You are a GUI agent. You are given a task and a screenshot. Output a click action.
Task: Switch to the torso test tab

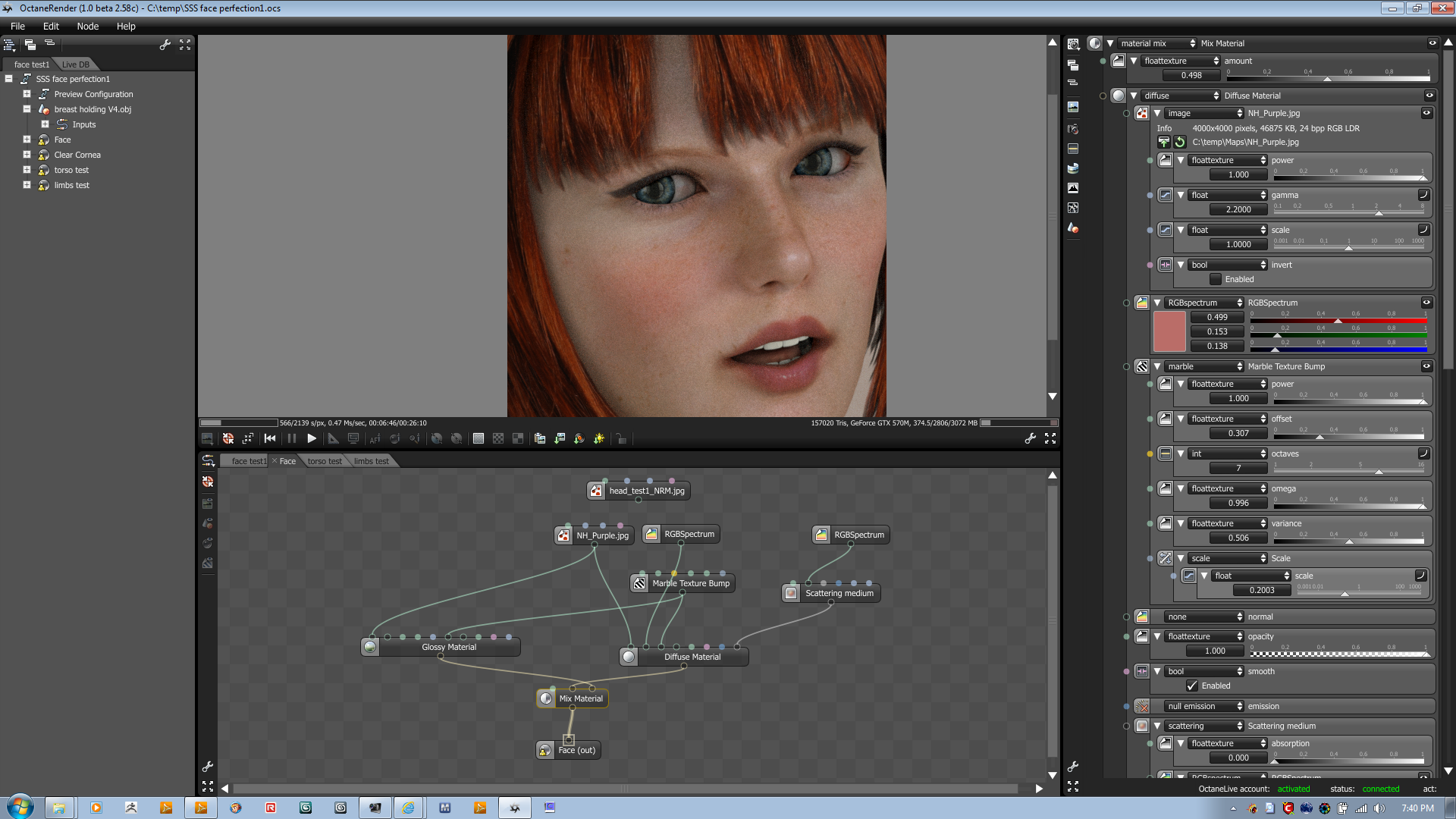[325, 461]
